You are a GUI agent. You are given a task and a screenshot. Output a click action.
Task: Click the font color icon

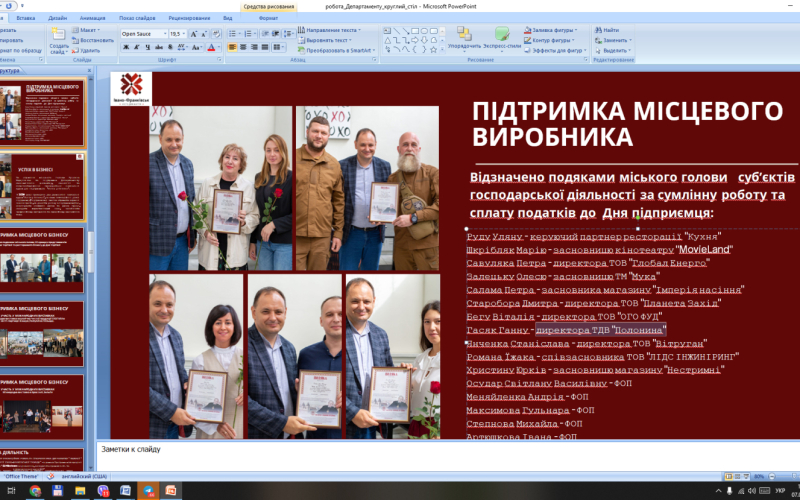tap(211, 47)
